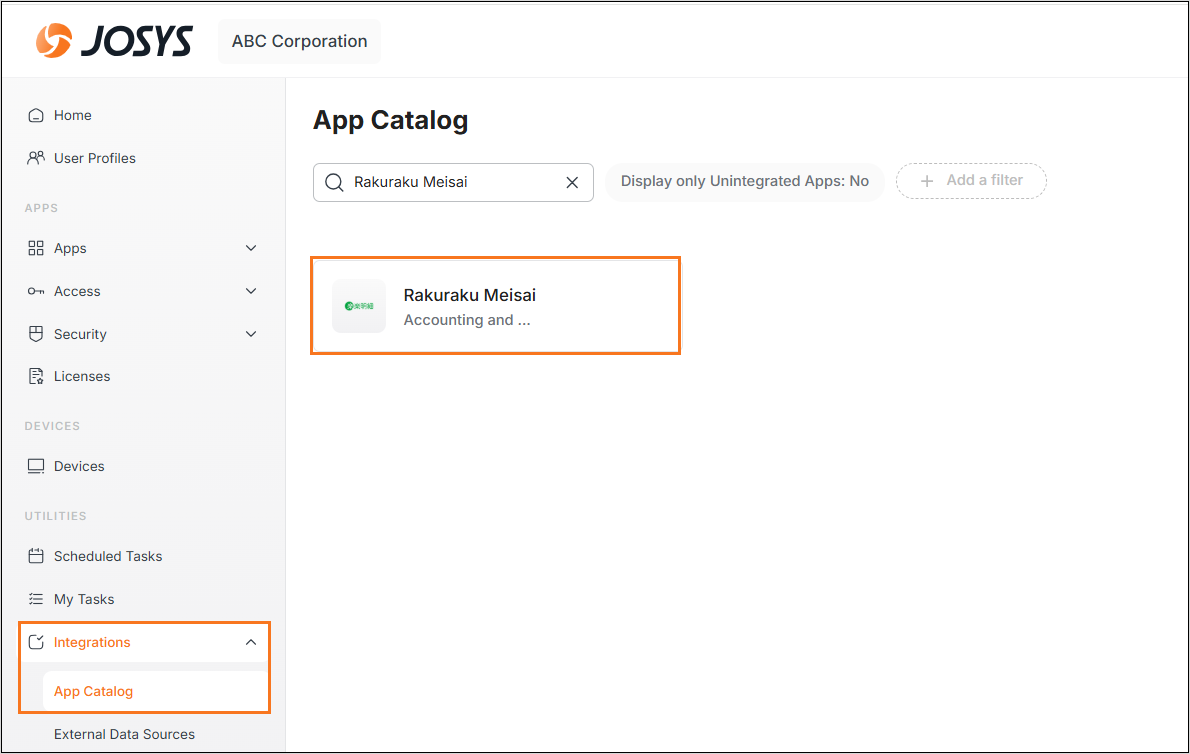Screen dimensions: 1190x754
Task: Clear the search field with X icon
Action: [x=572, y=182]
